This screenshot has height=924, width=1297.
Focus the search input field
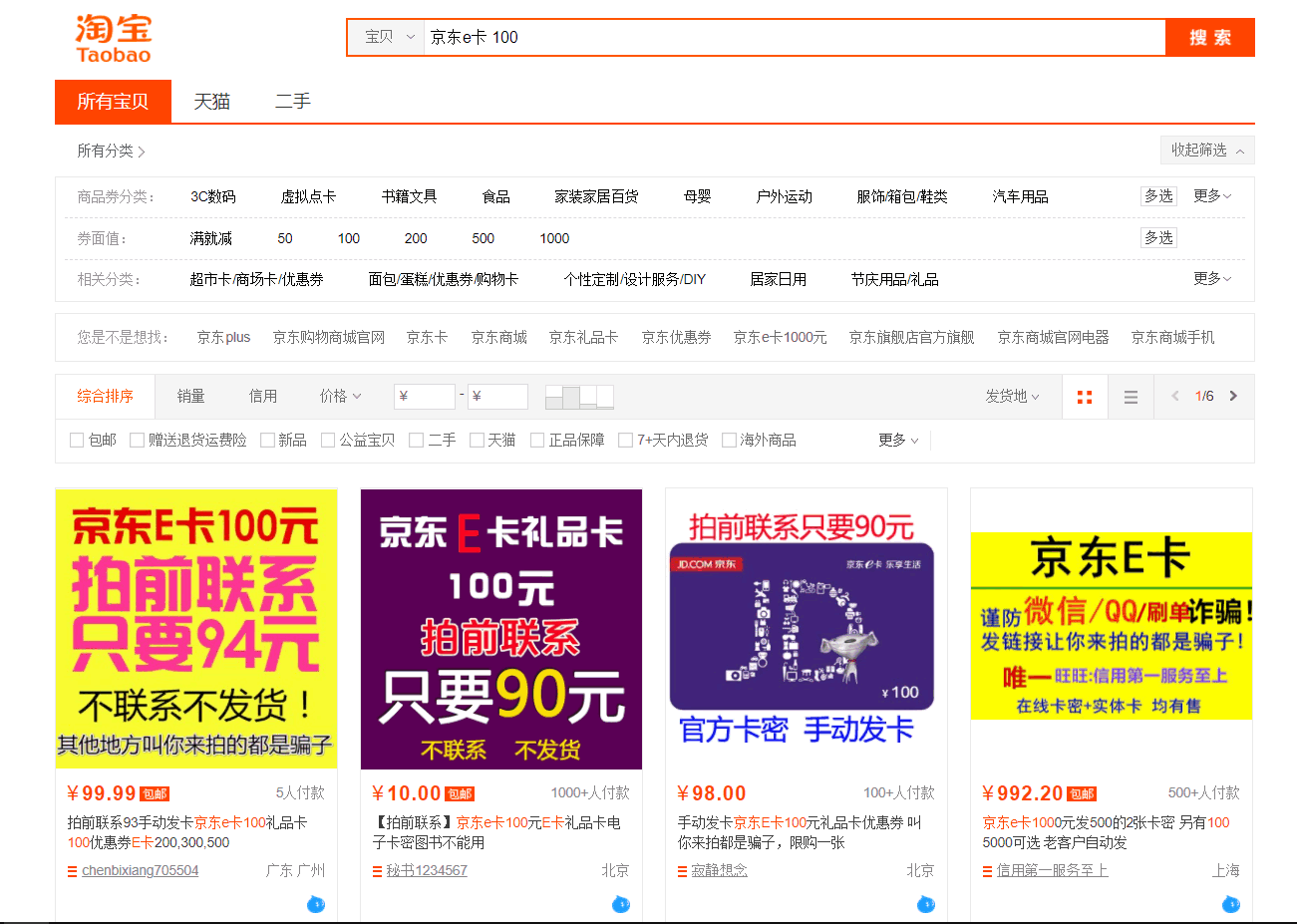[794, 37]
